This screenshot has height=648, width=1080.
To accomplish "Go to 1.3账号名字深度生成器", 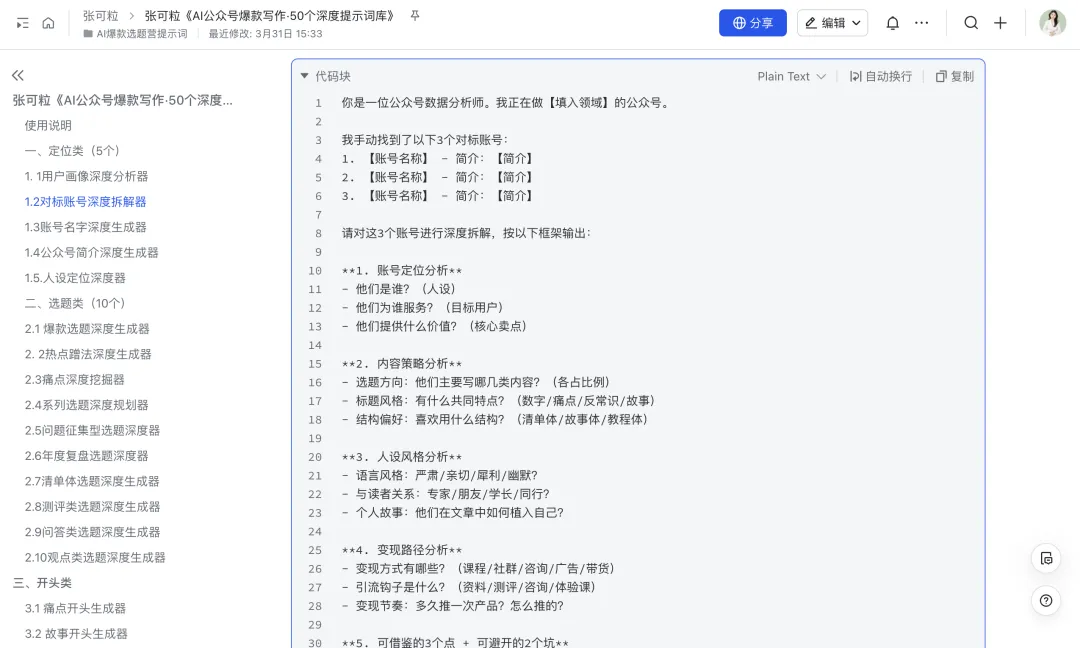I will click(x=85, y=227).
